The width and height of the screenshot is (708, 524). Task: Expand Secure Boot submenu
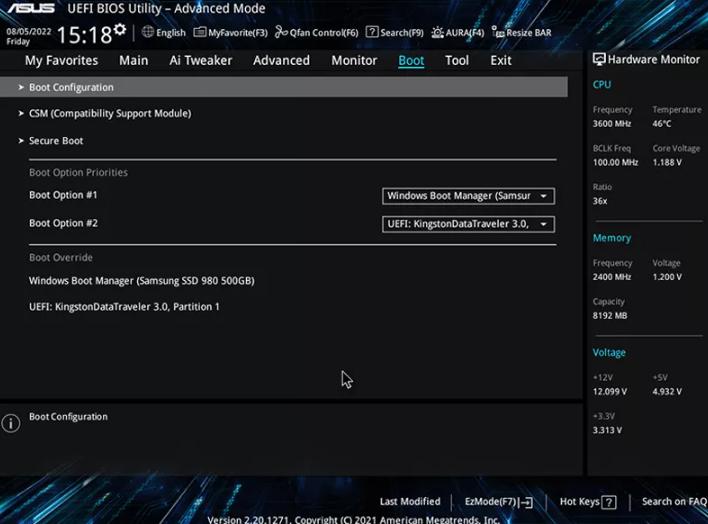tap(56, 140)
